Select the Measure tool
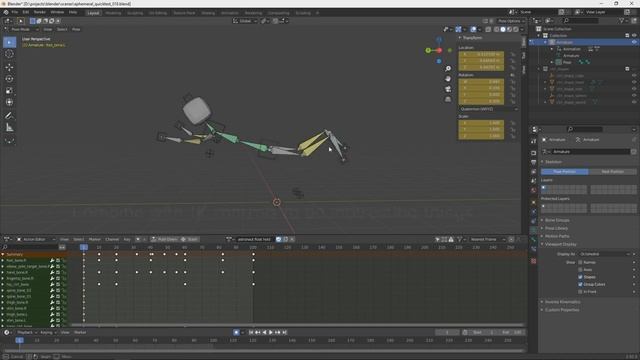 (x=9, y=128)
